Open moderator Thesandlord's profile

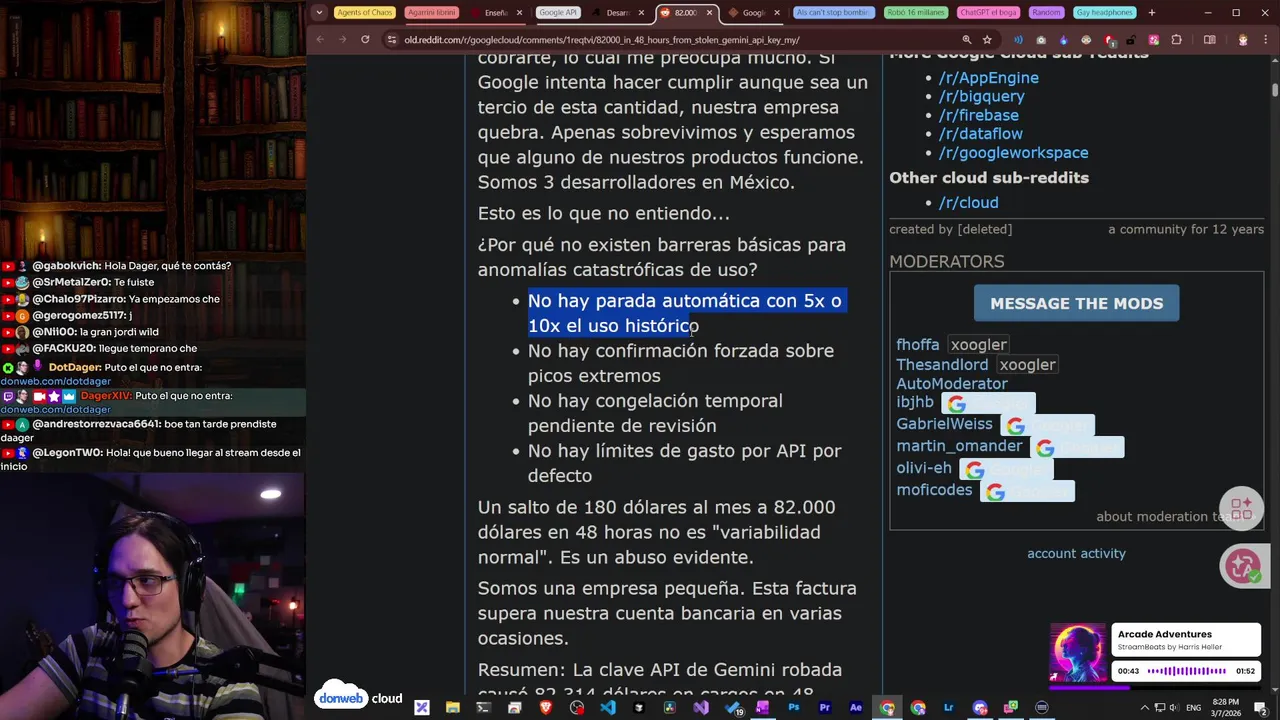tap(942, 365)
